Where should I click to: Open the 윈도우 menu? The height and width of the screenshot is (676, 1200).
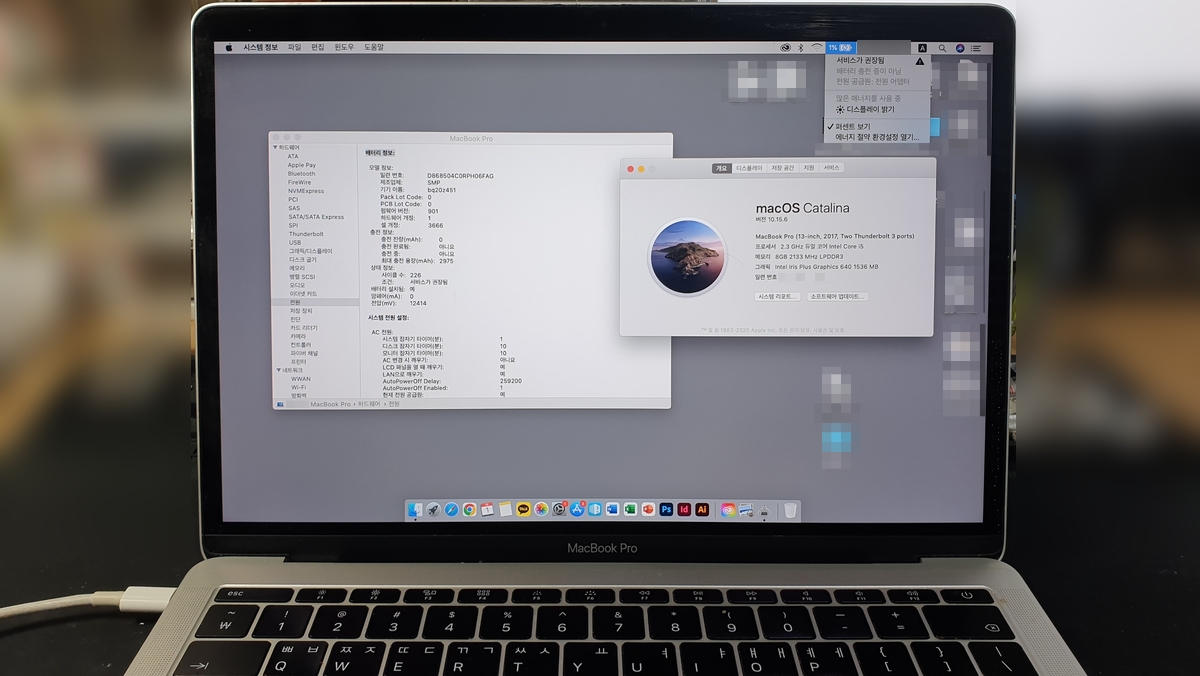[344, 47]
